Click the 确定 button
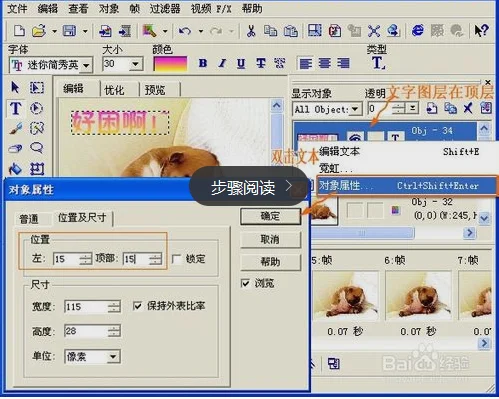The width and height of the screenshot is (499, 399). [270, 216]
